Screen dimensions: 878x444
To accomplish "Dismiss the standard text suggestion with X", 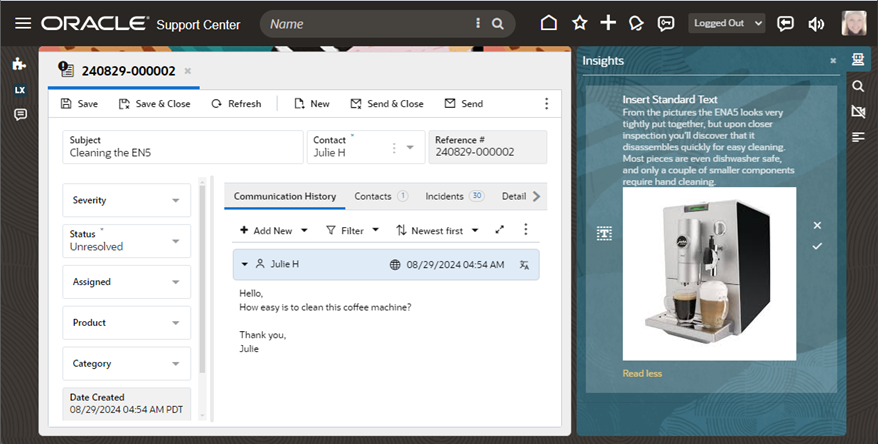I will pos(818,225).
